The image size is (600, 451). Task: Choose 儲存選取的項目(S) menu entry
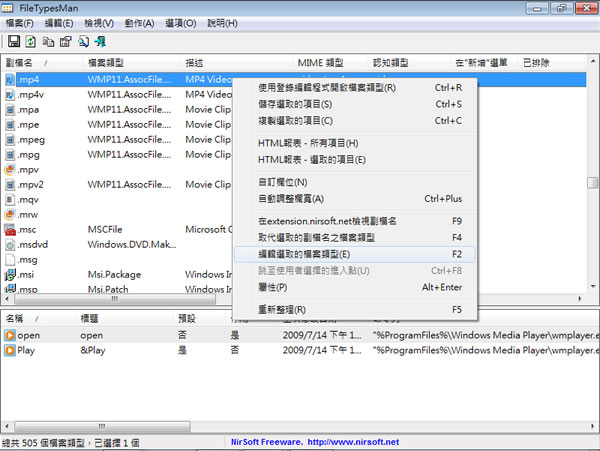pyautogui.click(x=355, y=104)
